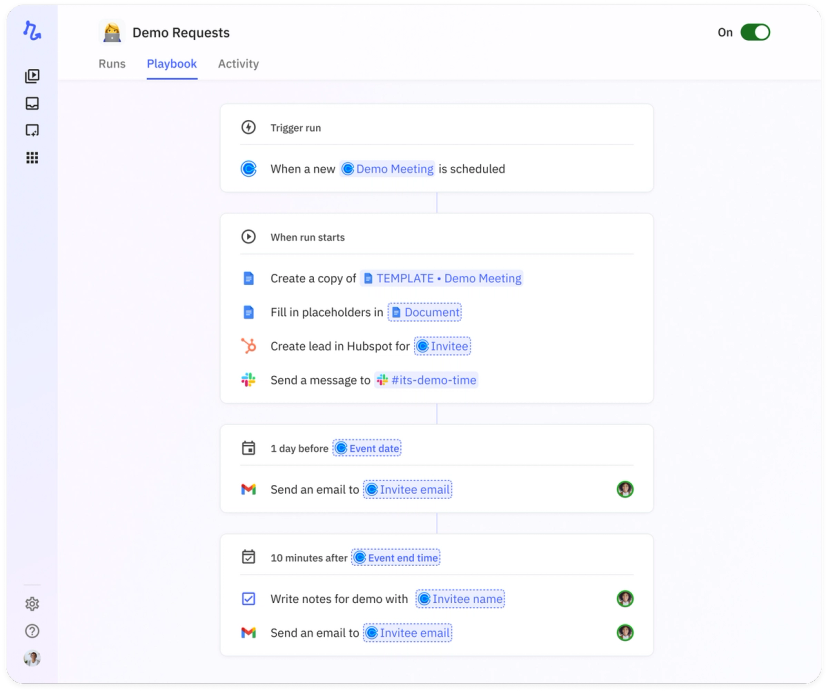Click the #its-demo-time channel link
Screen dimensions: 828x692
(427, 380)
